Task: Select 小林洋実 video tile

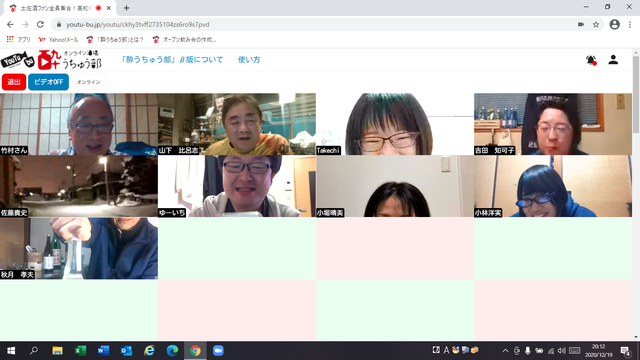Action: point(553,186)
